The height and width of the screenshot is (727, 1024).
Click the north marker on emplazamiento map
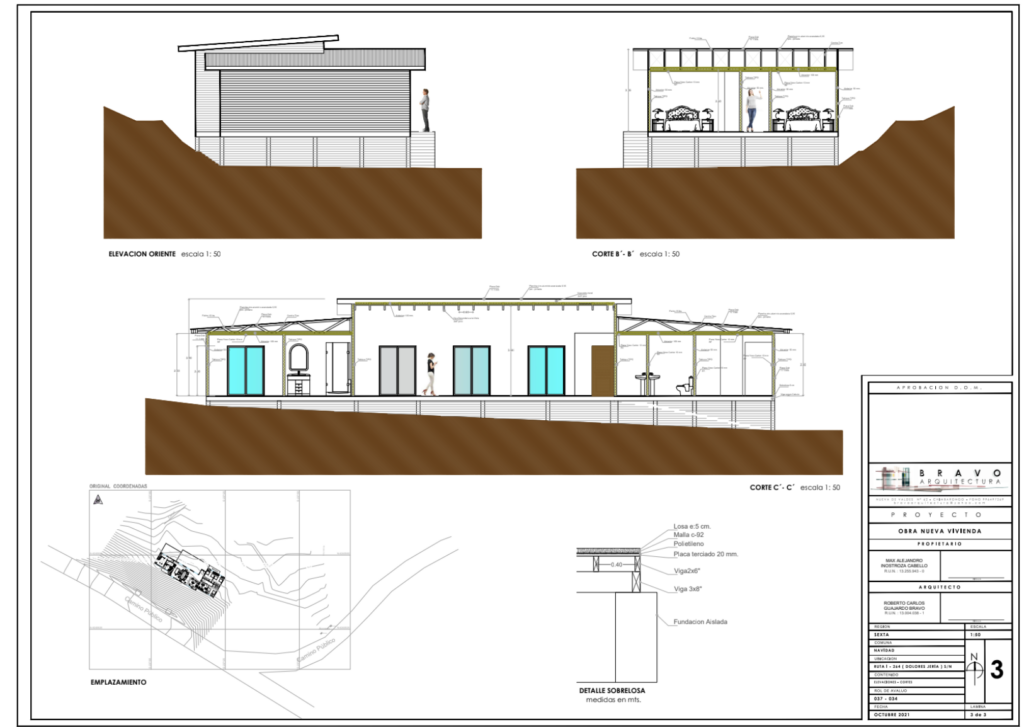(98, 500)
